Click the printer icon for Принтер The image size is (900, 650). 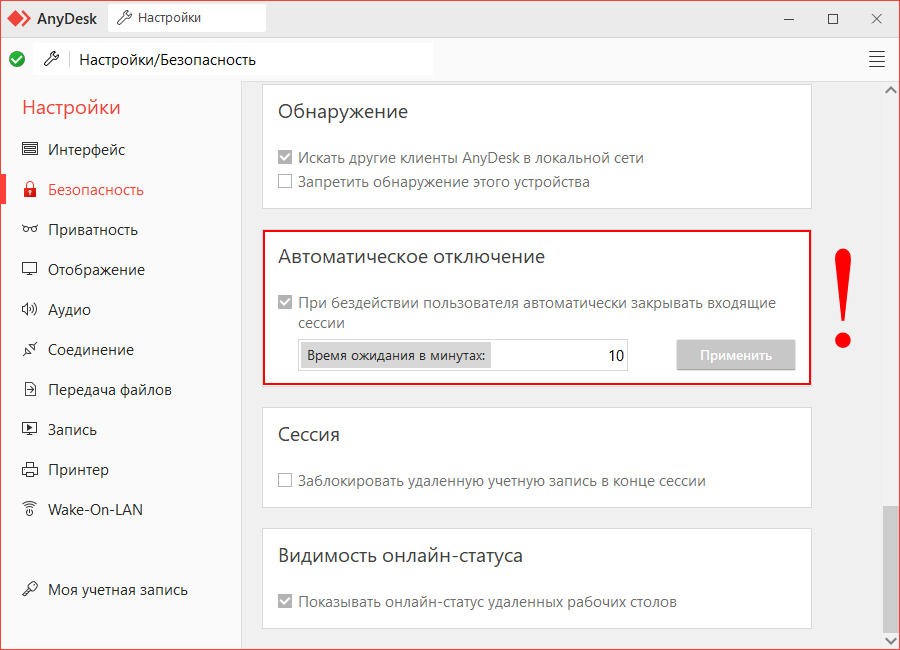(x=30, y=470)
